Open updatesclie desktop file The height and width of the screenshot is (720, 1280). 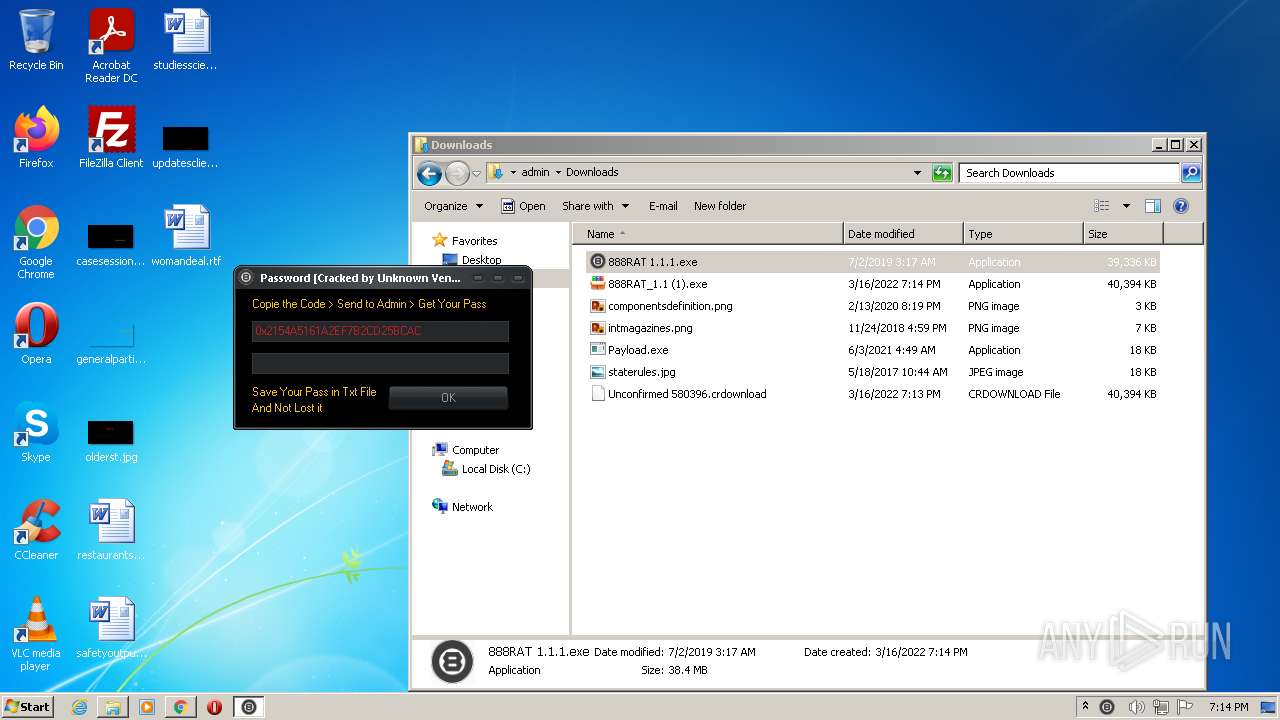(x=186, y=145)
